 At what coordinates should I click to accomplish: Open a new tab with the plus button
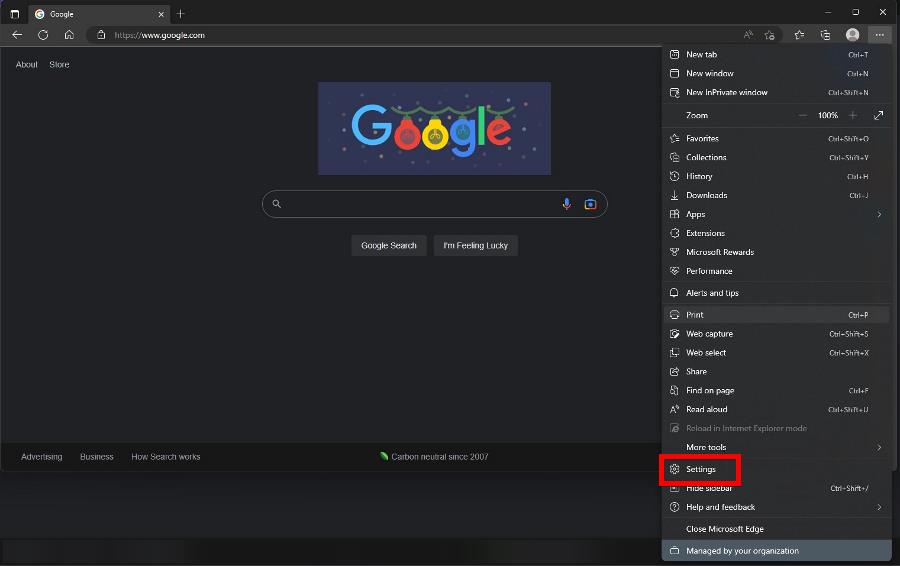tap(180, 14)
